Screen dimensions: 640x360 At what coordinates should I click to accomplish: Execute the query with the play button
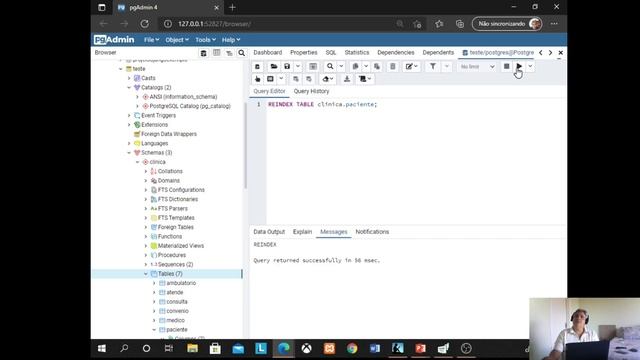pos(519,67)
